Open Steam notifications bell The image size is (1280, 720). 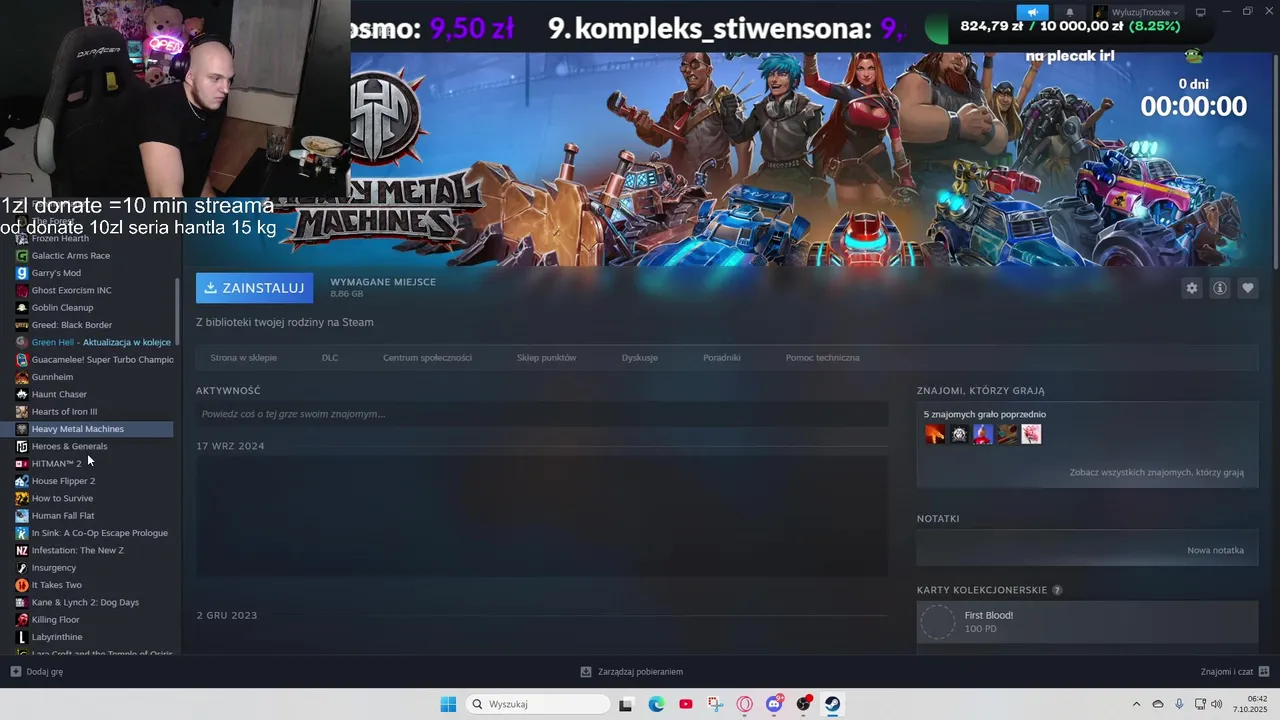(x=1069, y=12)
